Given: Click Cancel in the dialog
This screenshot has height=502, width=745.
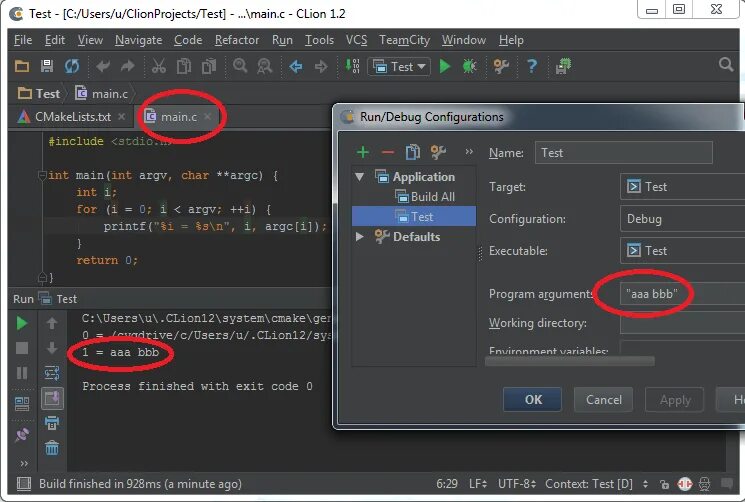Looking at the screenshot, I should [603, 399].
